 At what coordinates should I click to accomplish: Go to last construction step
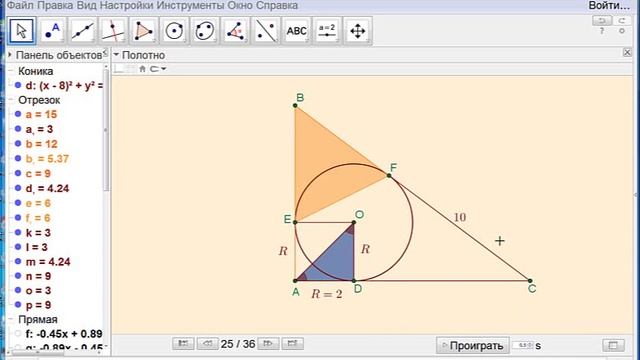(292, 344)
